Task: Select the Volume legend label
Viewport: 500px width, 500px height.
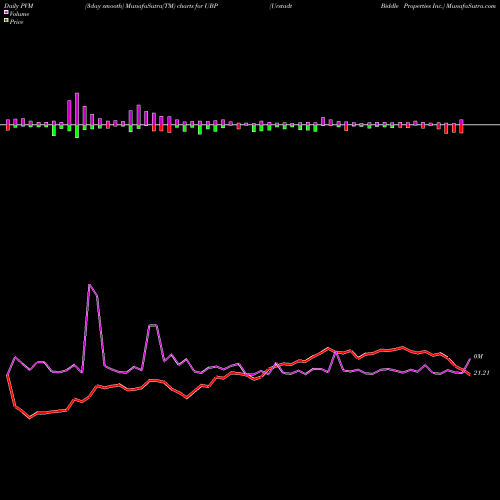Action: point(19,14)
